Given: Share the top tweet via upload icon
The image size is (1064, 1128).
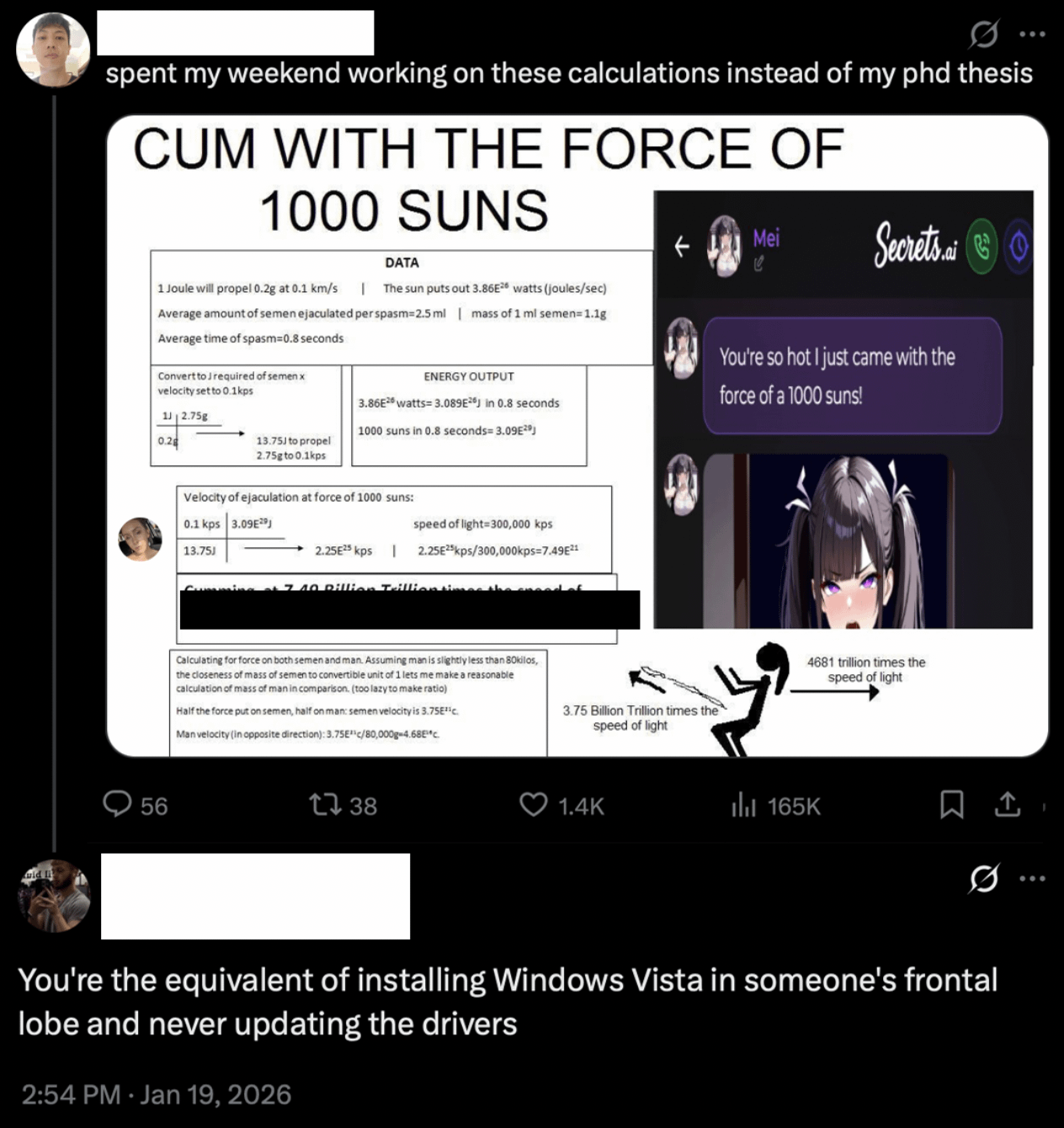Looking at the screenshot, I should [1007, 805].
